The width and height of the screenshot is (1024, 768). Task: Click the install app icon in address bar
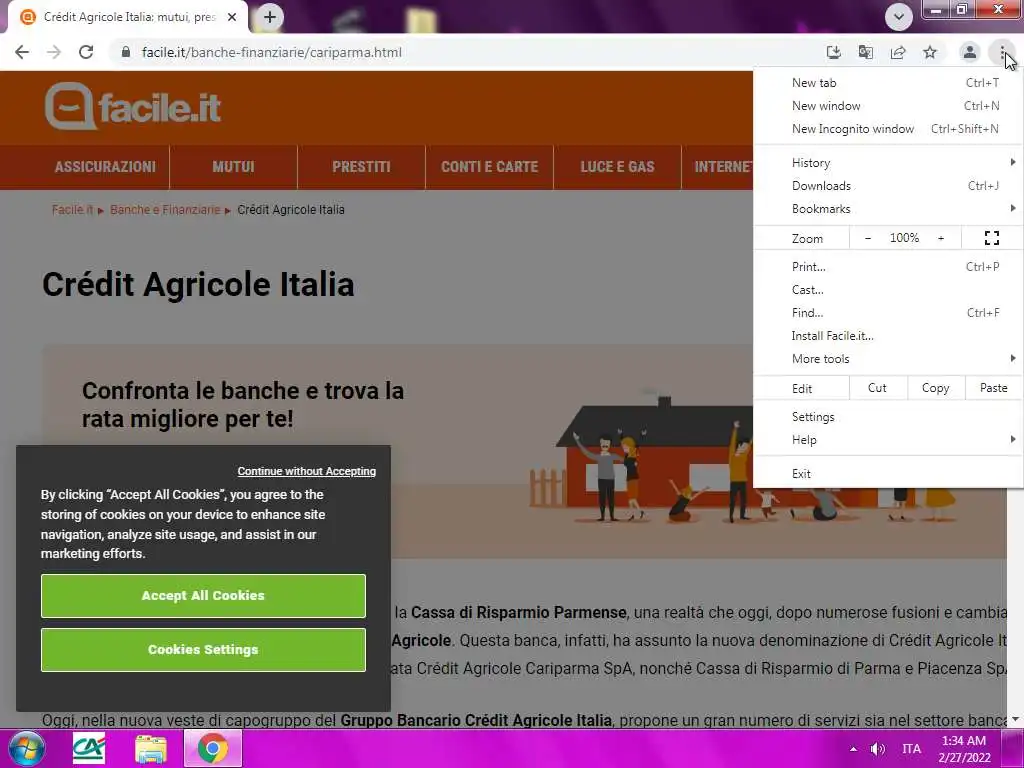pos(833,52)
